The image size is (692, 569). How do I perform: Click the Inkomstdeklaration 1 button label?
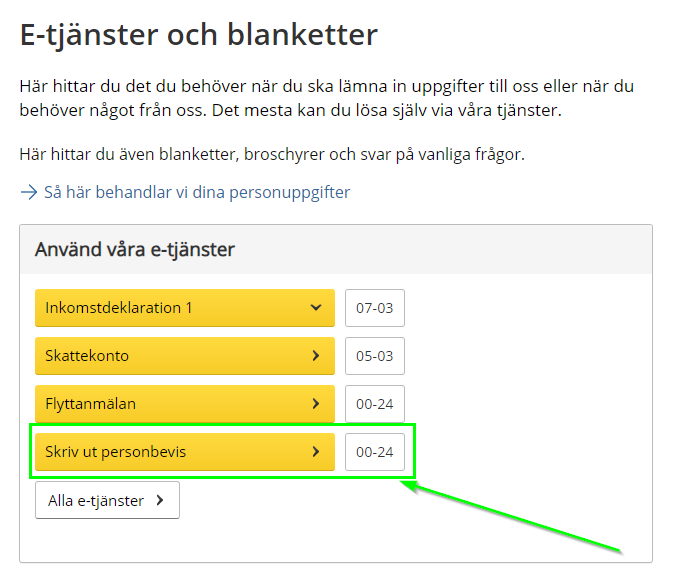tap(120, 308)
